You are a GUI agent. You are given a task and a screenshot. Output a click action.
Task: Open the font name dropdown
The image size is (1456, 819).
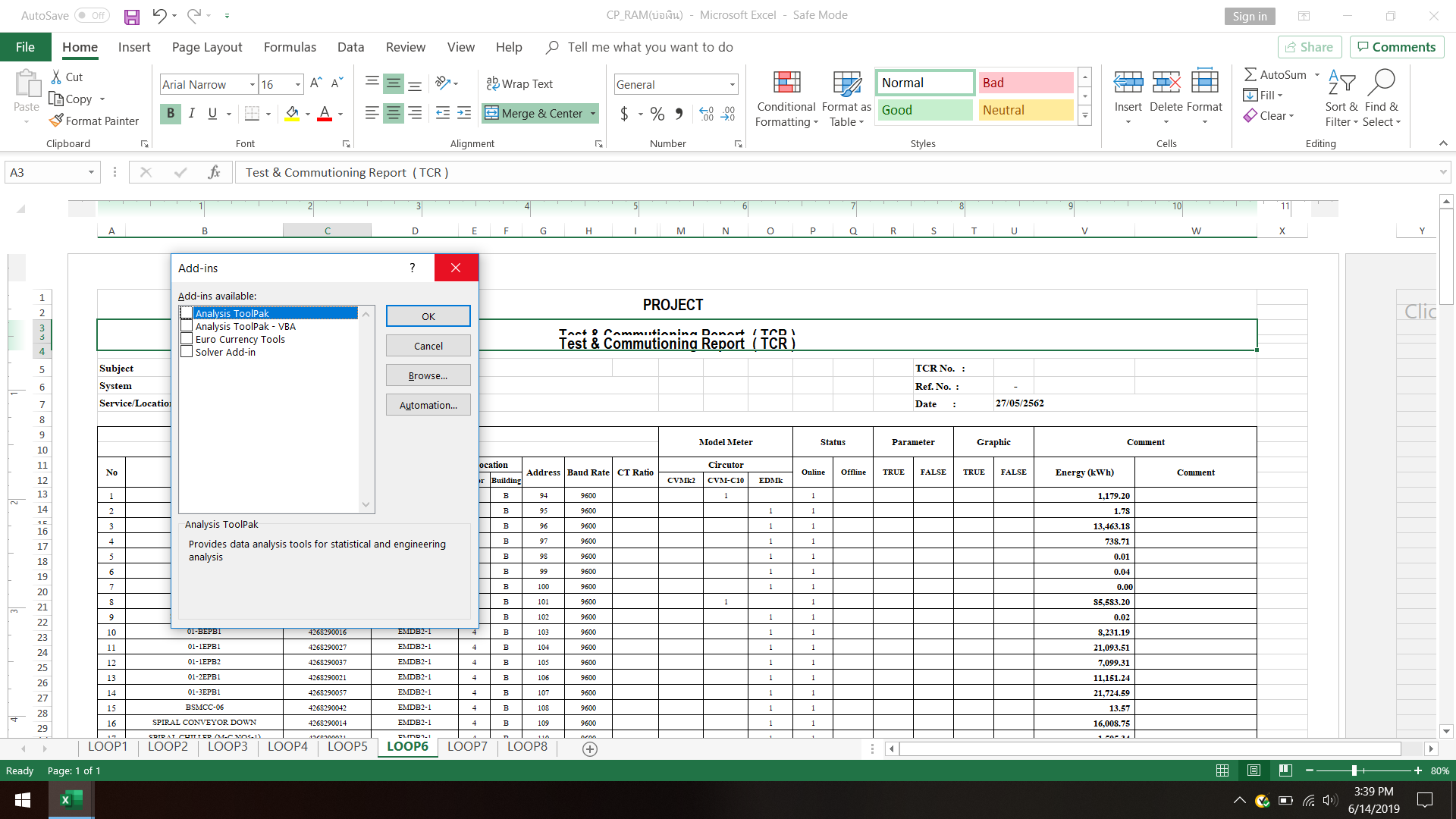[252, 85]
